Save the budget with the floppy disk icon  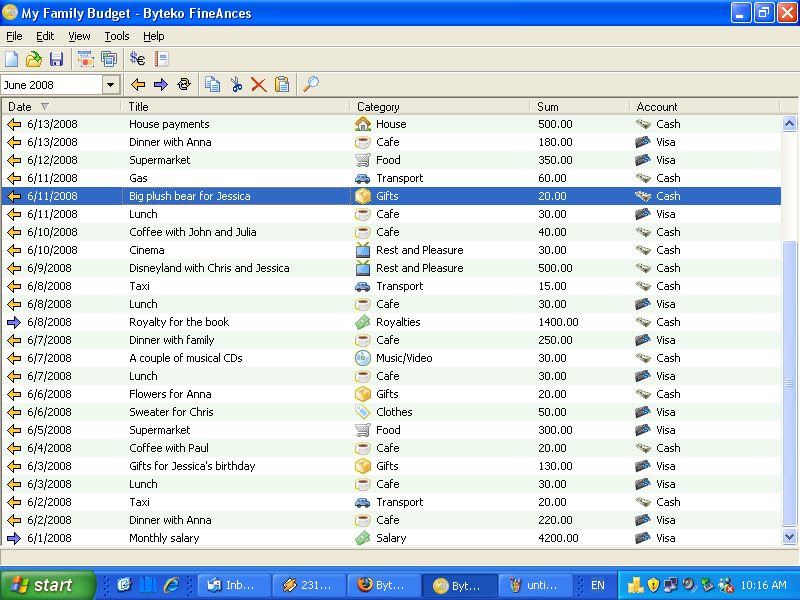pyautogui.click(x=56, y=59)
